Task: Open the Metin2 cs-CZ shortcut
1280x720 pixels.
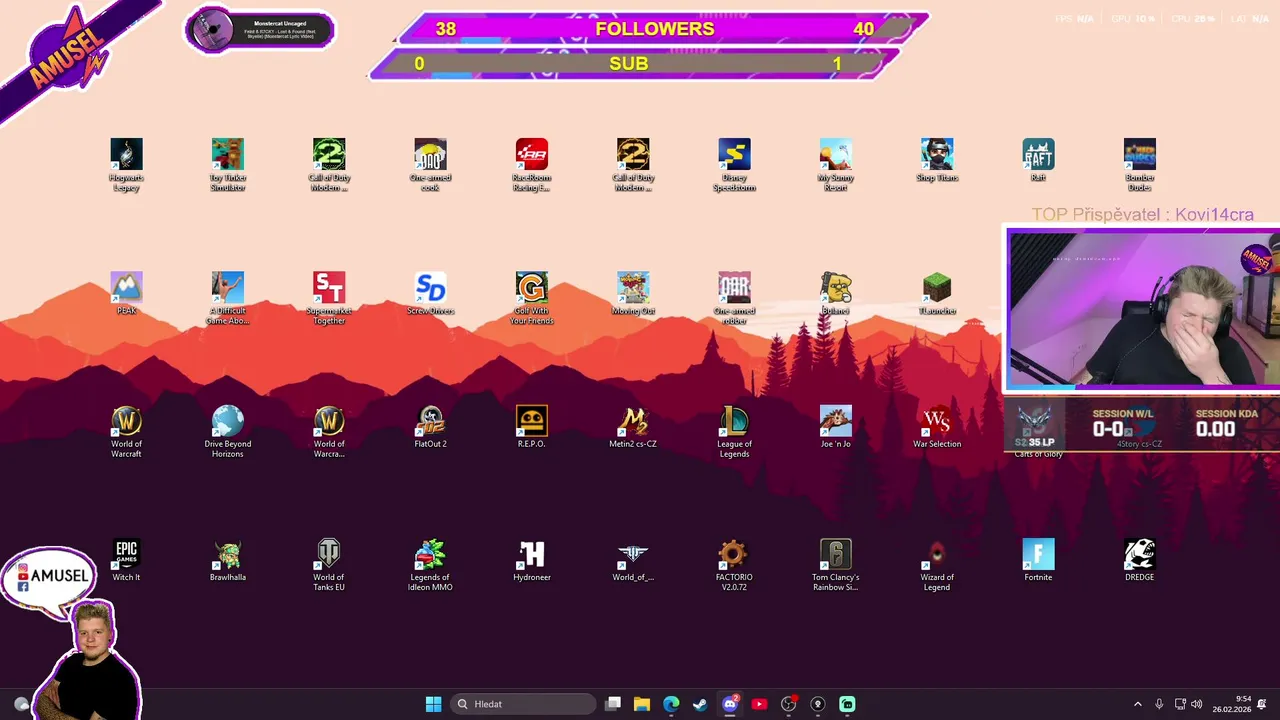Action: [x=633, y=427]
